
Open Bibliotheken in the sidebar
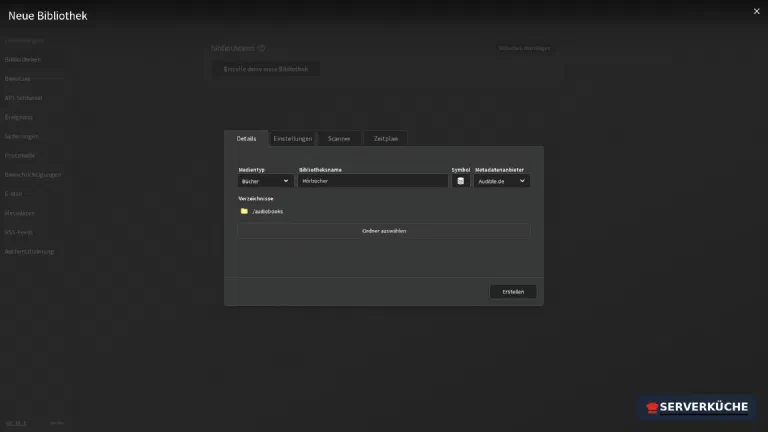[23, 59]
